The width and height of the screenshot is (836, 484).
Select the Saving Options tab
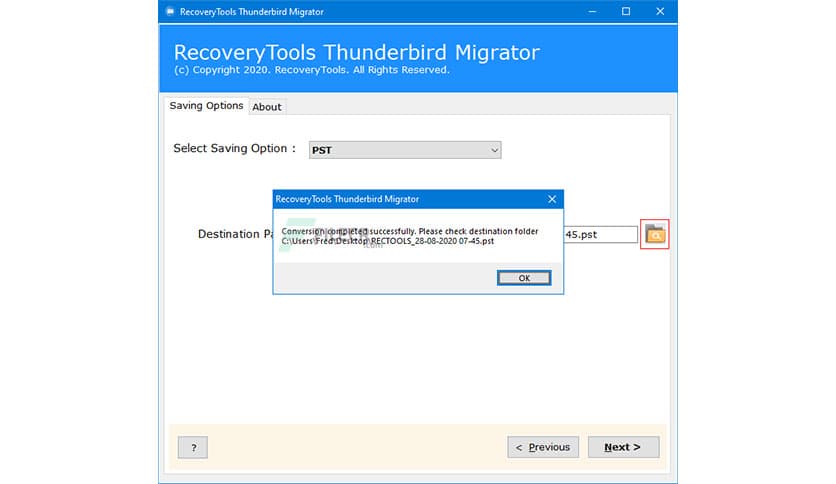[x=206, y=106]
